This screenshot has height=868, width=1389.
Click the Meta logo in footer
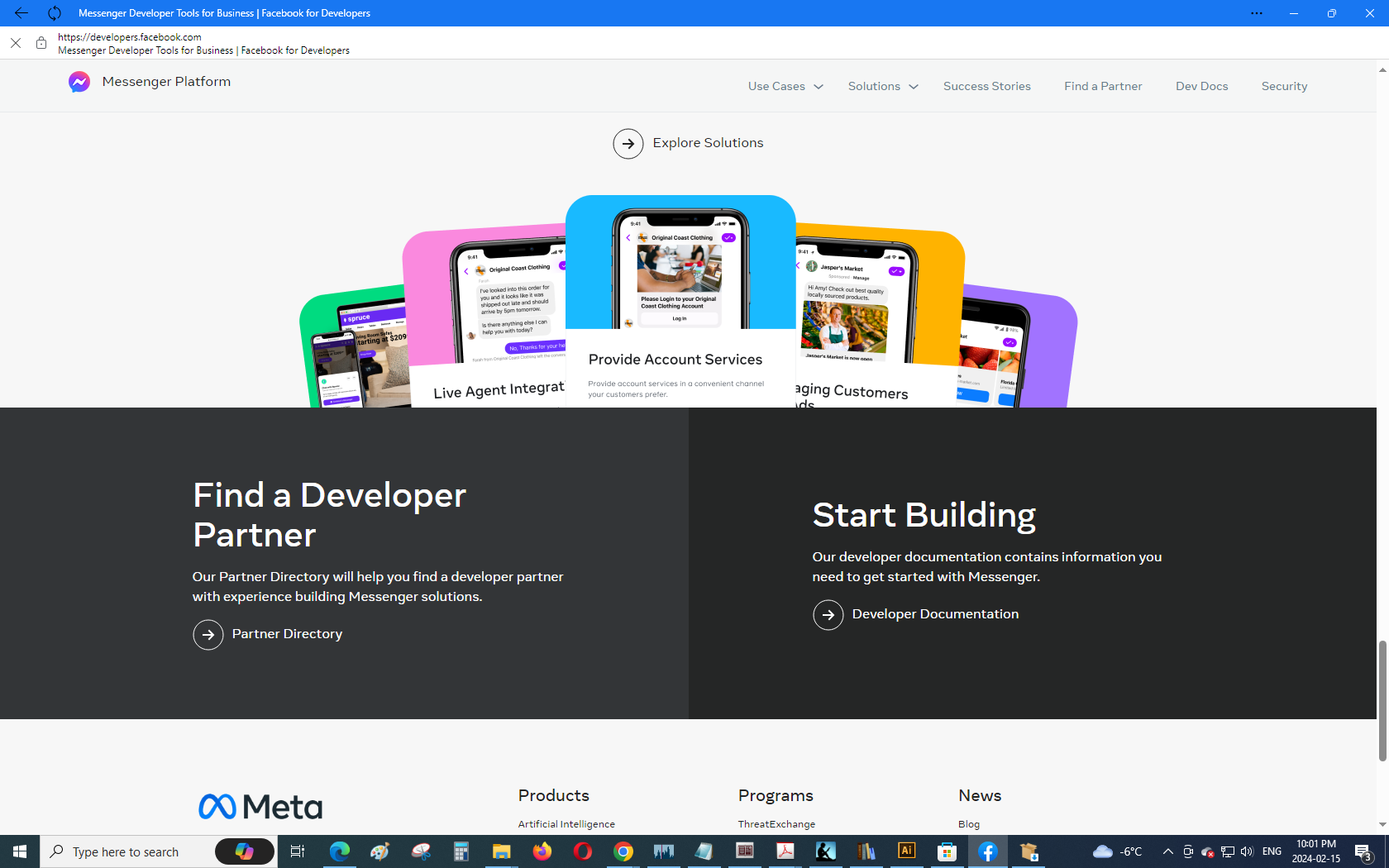point(260,807)
